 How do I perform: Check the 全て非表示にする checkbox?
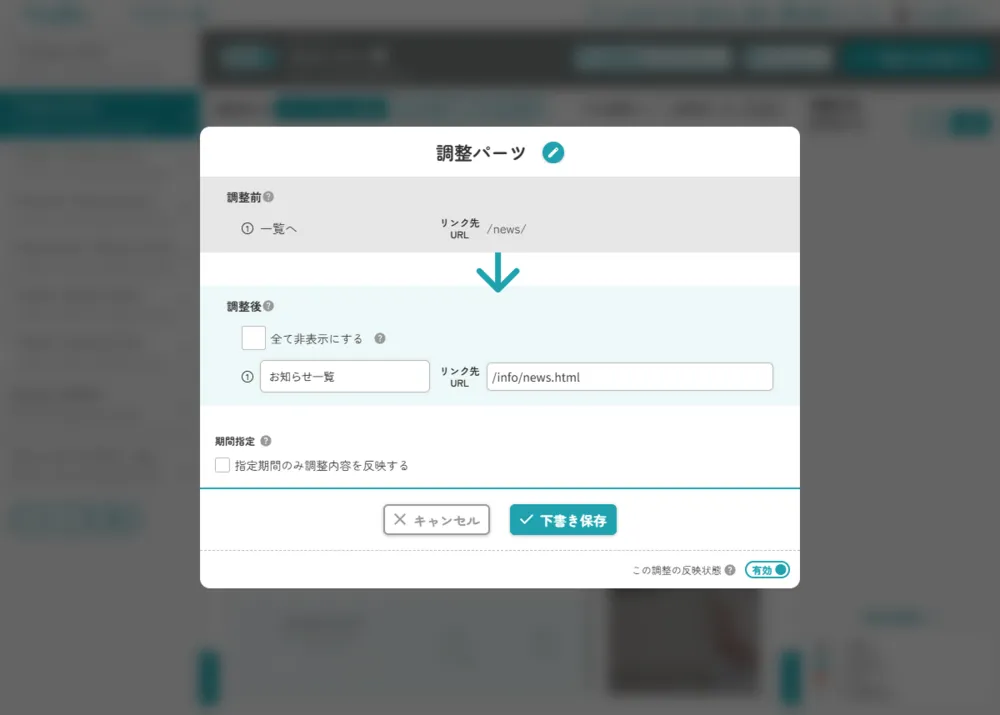(x=253, y=338)
